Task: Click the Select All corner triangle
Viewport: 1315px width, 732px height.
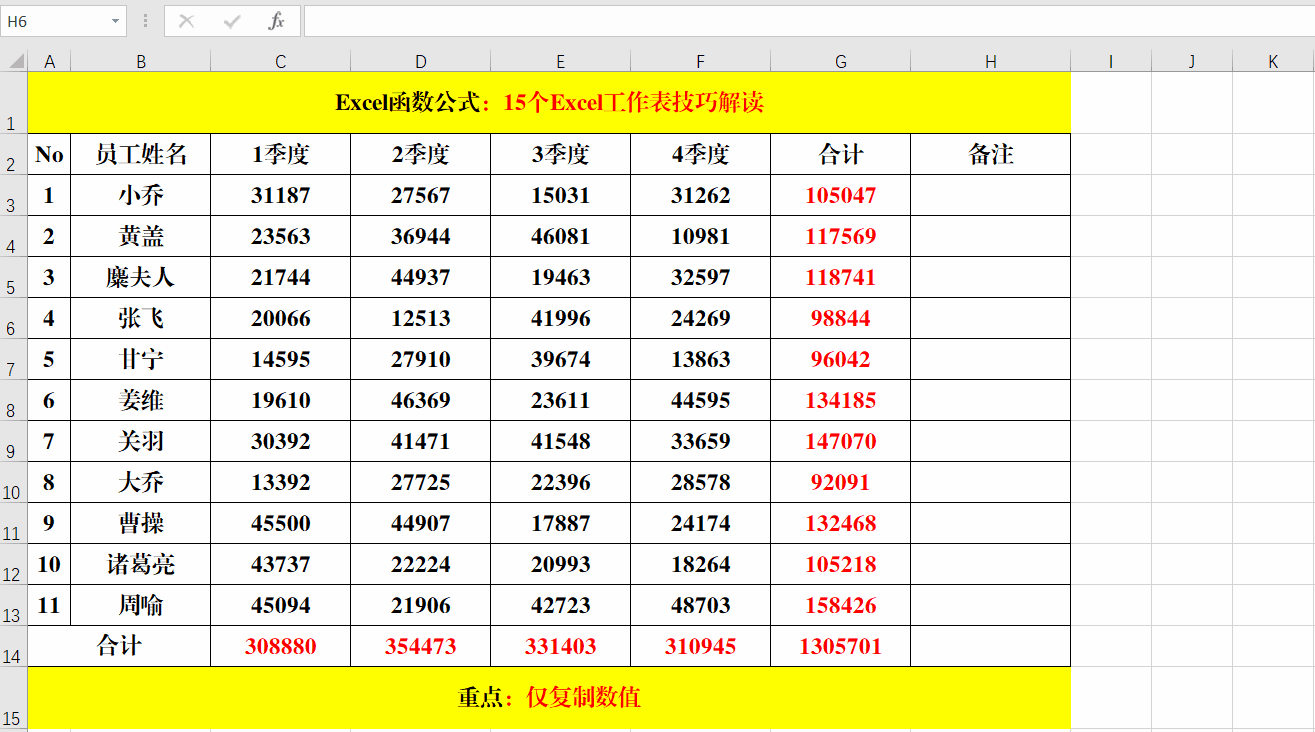Action: click(15, 62)
